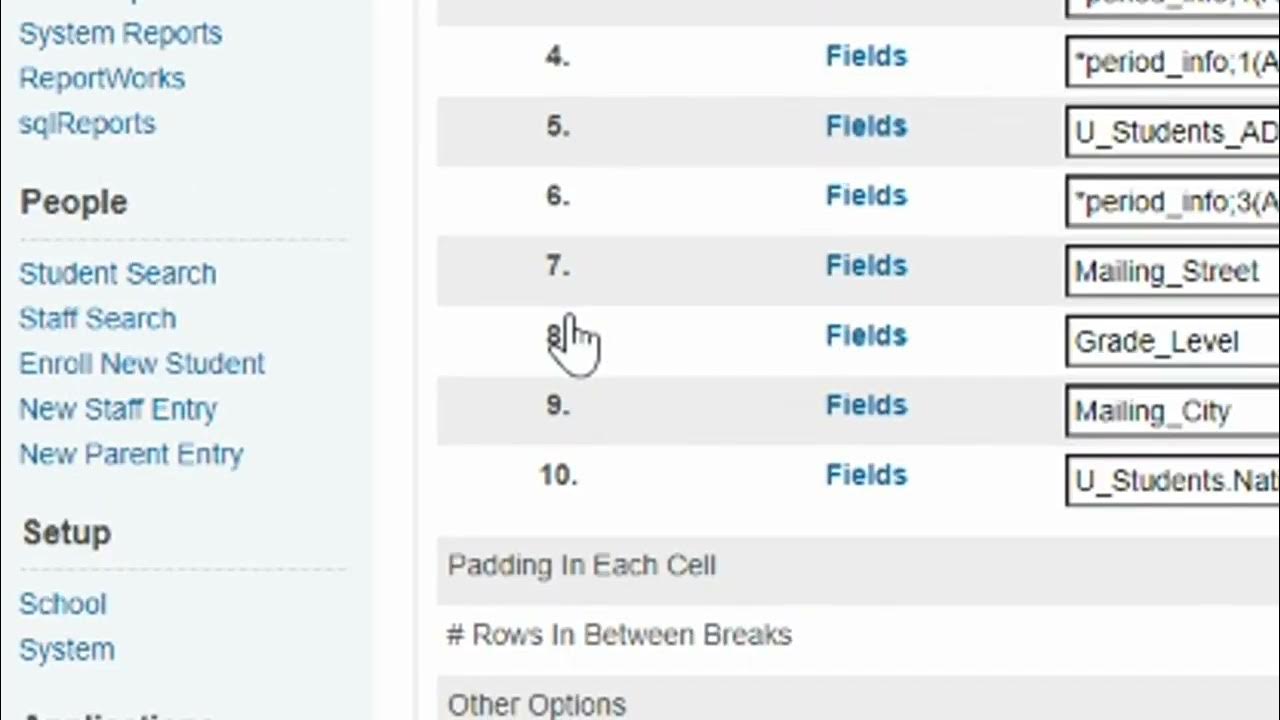Screen dimensions: 1280x720
Task: Navigate to Staff Search
Action: click(x=97, y=319)
